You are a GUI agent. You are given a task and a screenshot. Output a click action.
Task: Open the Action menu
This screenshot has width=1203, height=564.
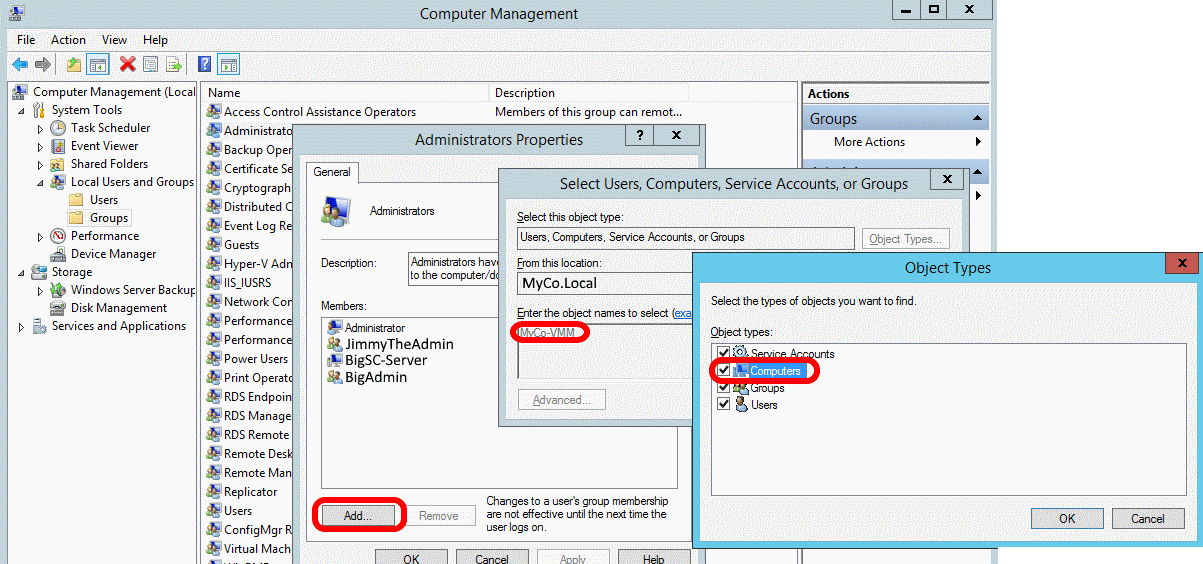(x=68, y=40)
